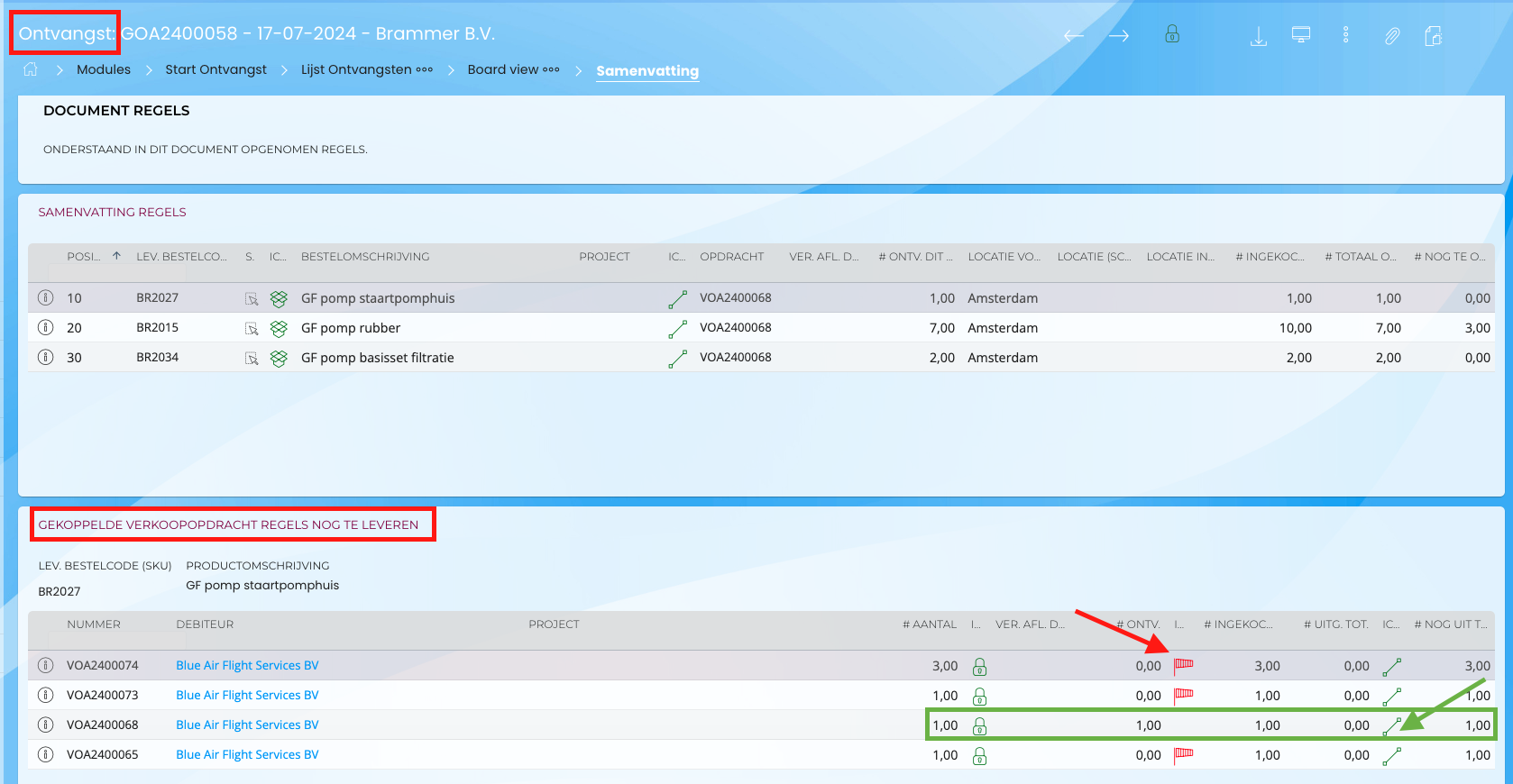Select the BR2027 SKU value below Lev. Bestelcode
This screenshot has height=784, width=1513.
60,591
